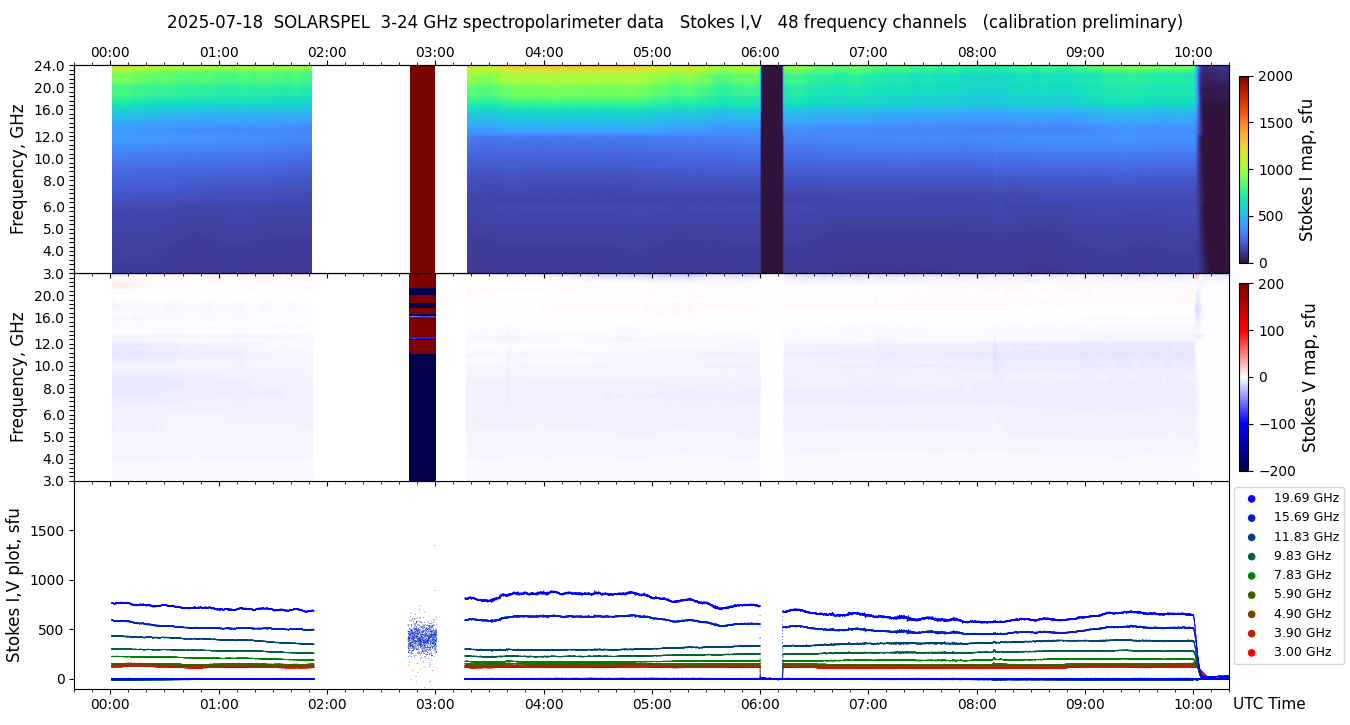Click the 19.69 GHz legend marker

coord(1251,498)
